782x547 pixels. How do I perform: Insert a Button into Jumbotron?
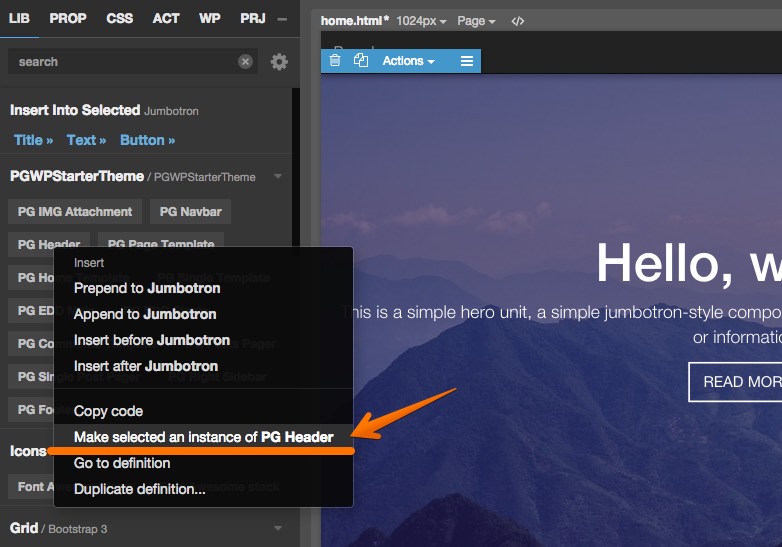[x=148, y=140]
